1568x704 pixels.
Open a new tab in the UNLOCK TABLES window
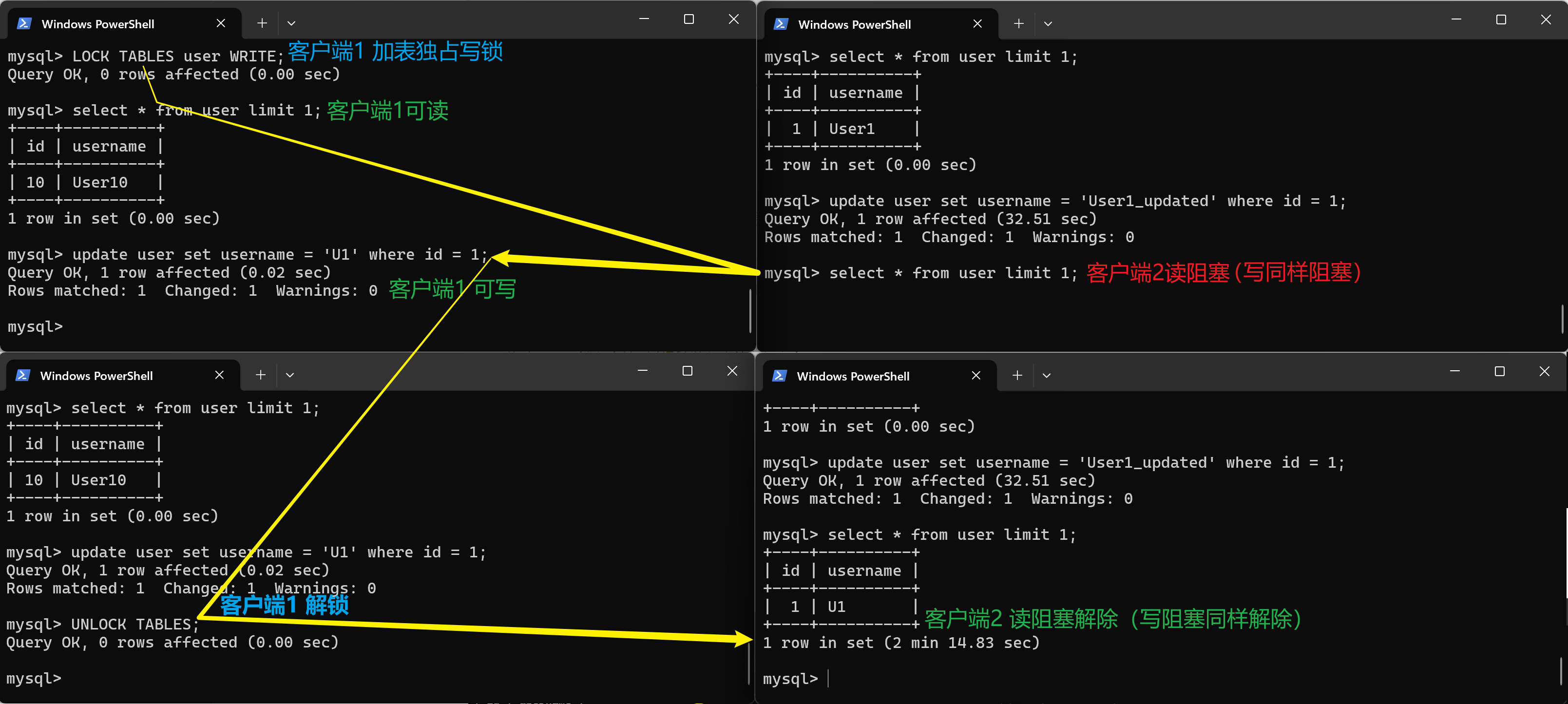click(x=261, y=375)
